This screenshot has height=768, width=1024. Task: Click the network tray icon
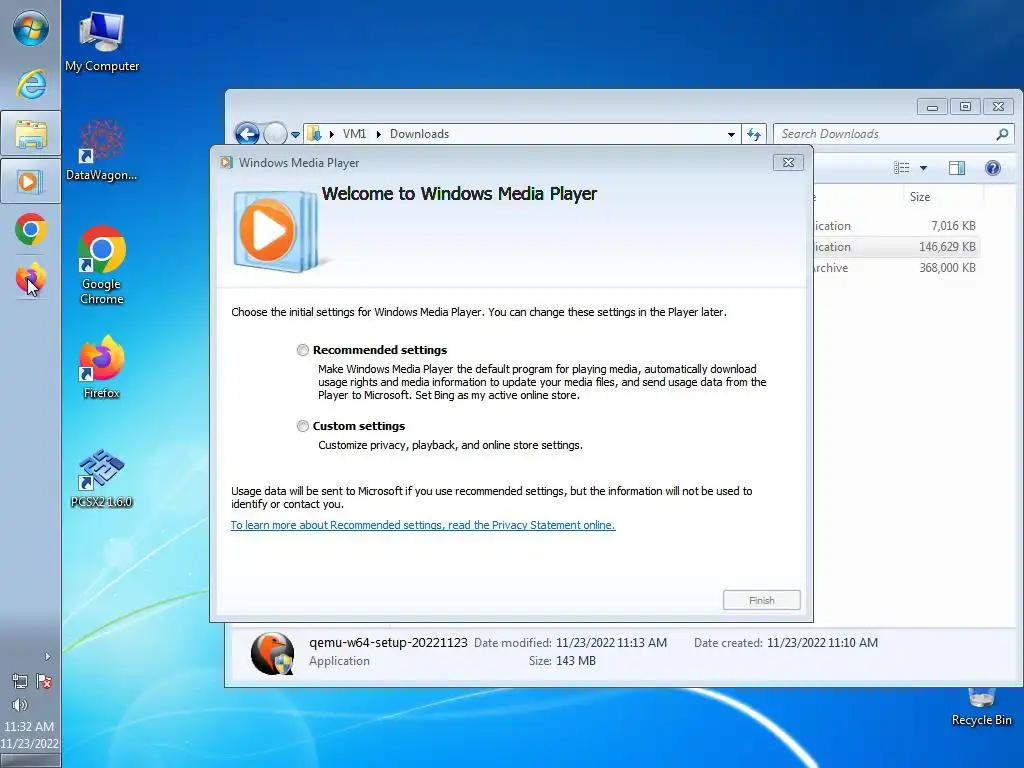(x=20, y=681)
